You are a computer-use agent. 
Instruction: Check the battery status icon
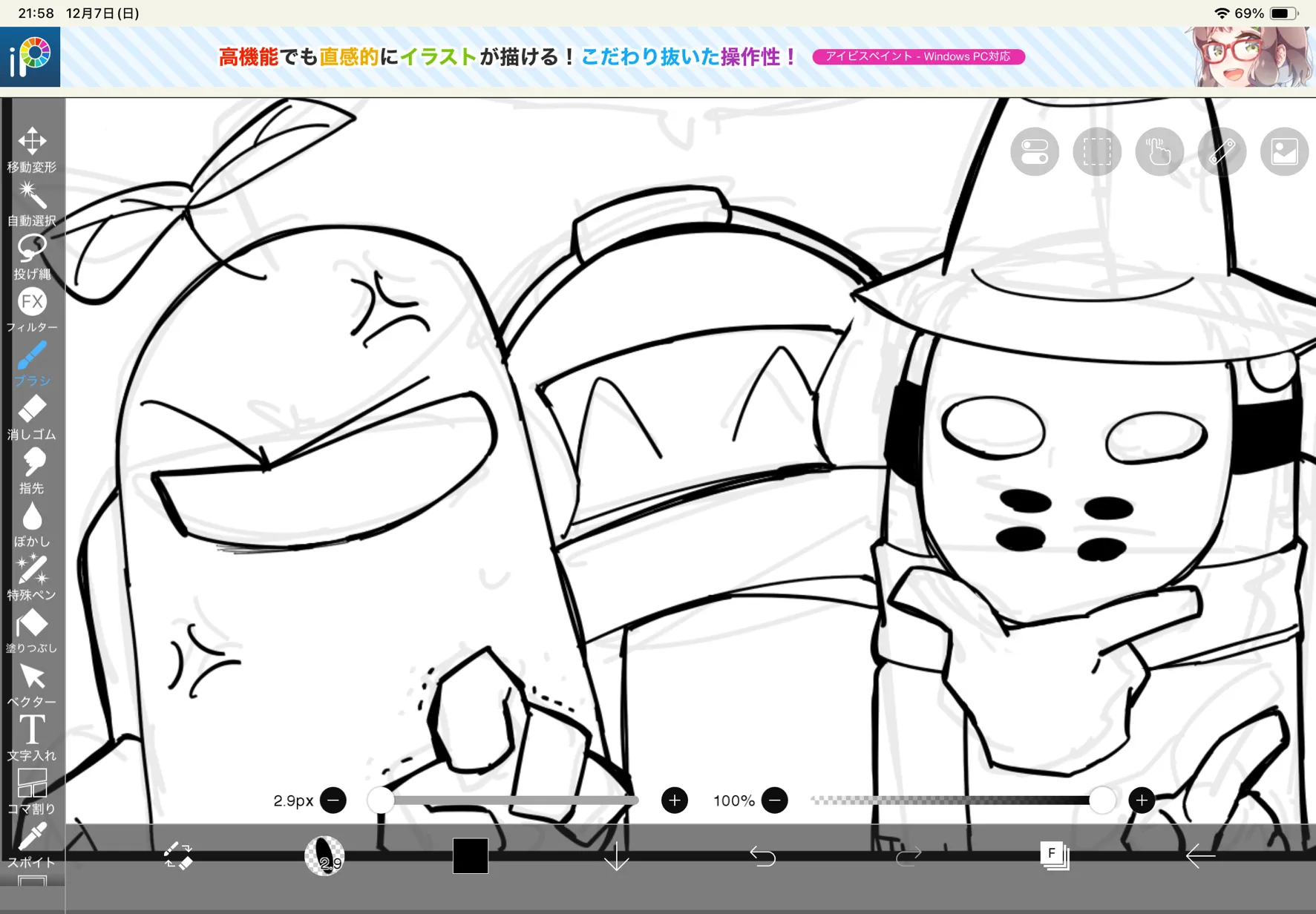(x=1284, y=13)
